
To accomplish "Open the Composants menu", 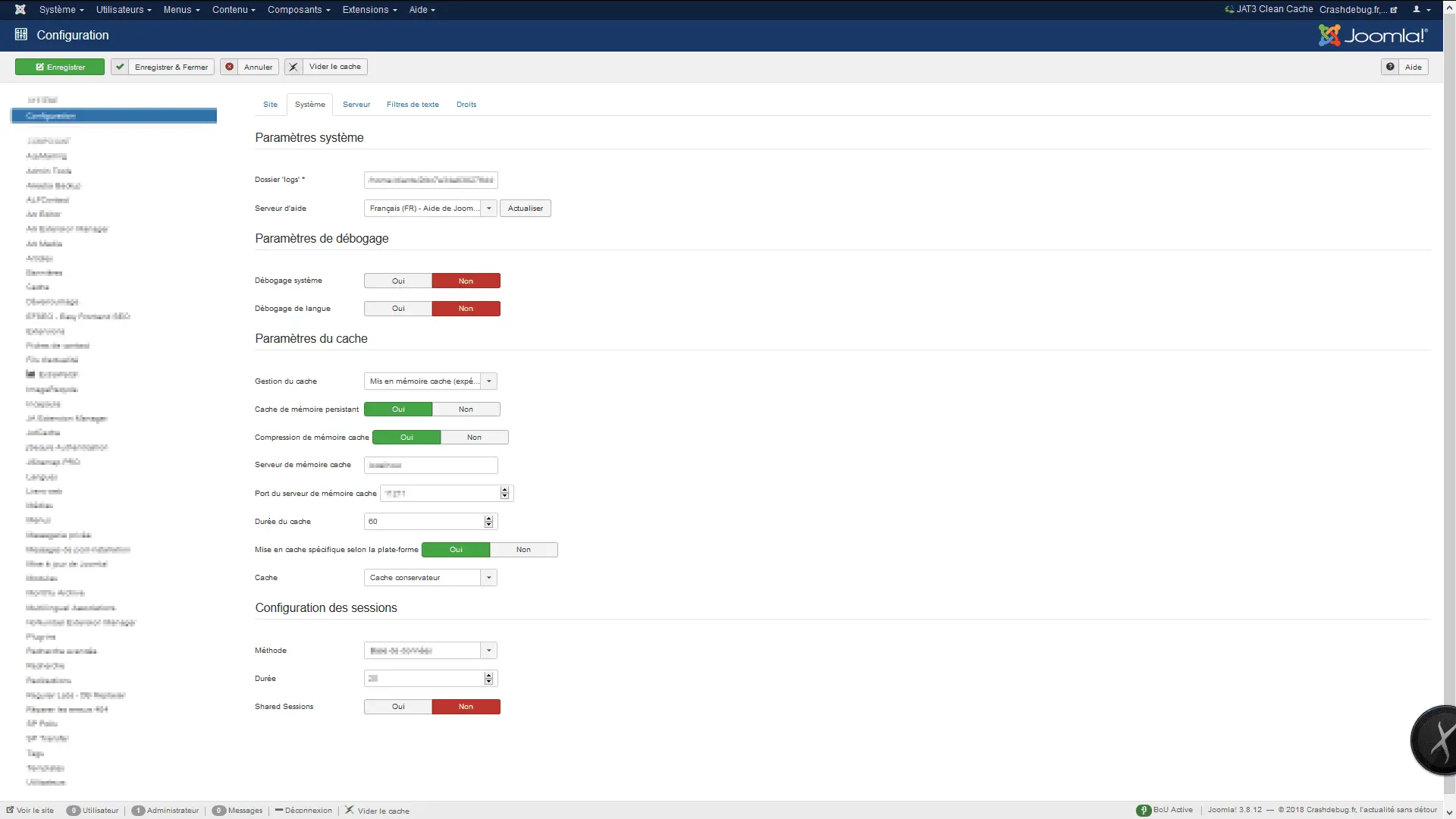I will [x=299, y=10].
